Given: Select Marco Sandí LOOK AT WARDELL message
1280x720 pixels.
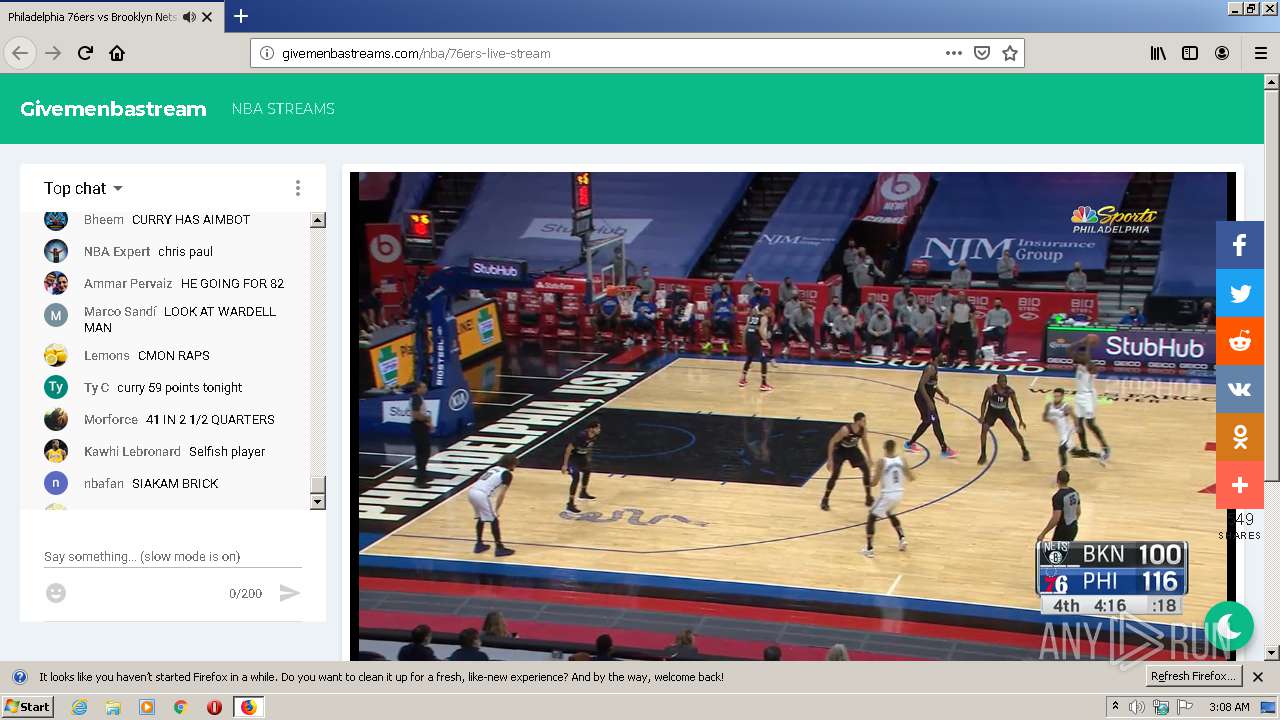Looking at the screenshot, I should pyautogui.click(x=180, y=319).
